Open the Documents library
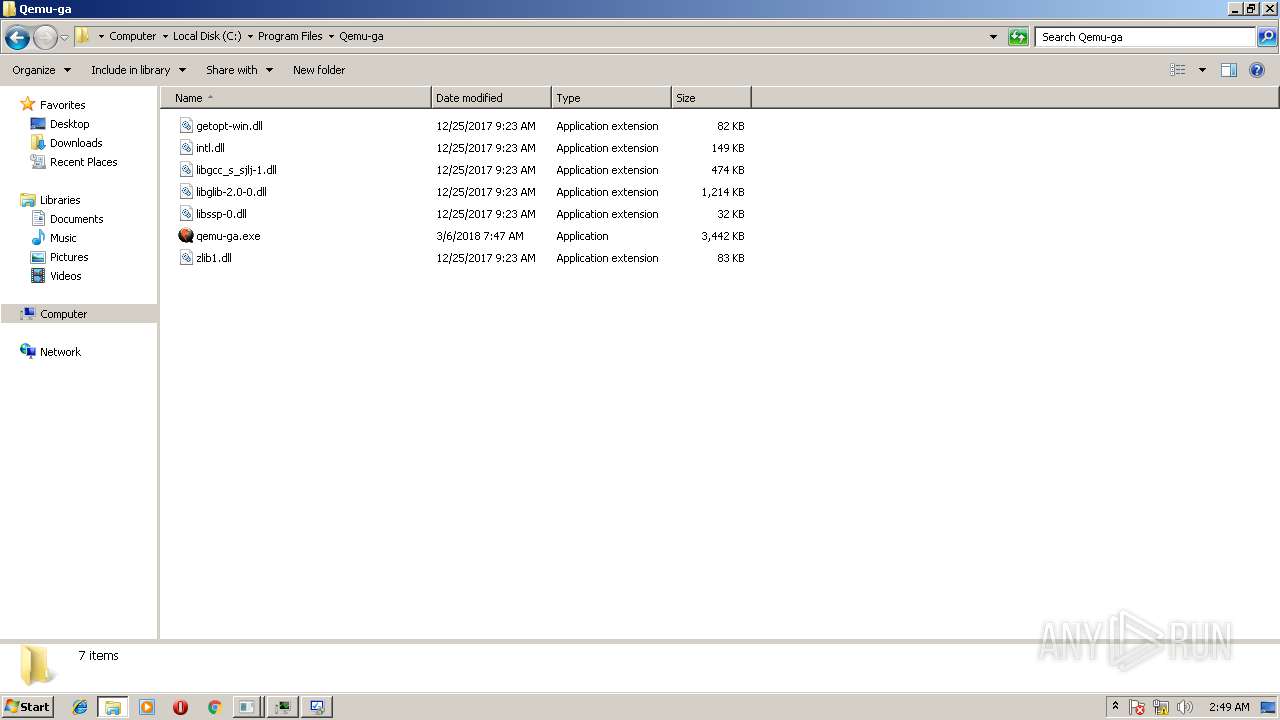This screenshot has width=1280, height=720. [76, 219]
